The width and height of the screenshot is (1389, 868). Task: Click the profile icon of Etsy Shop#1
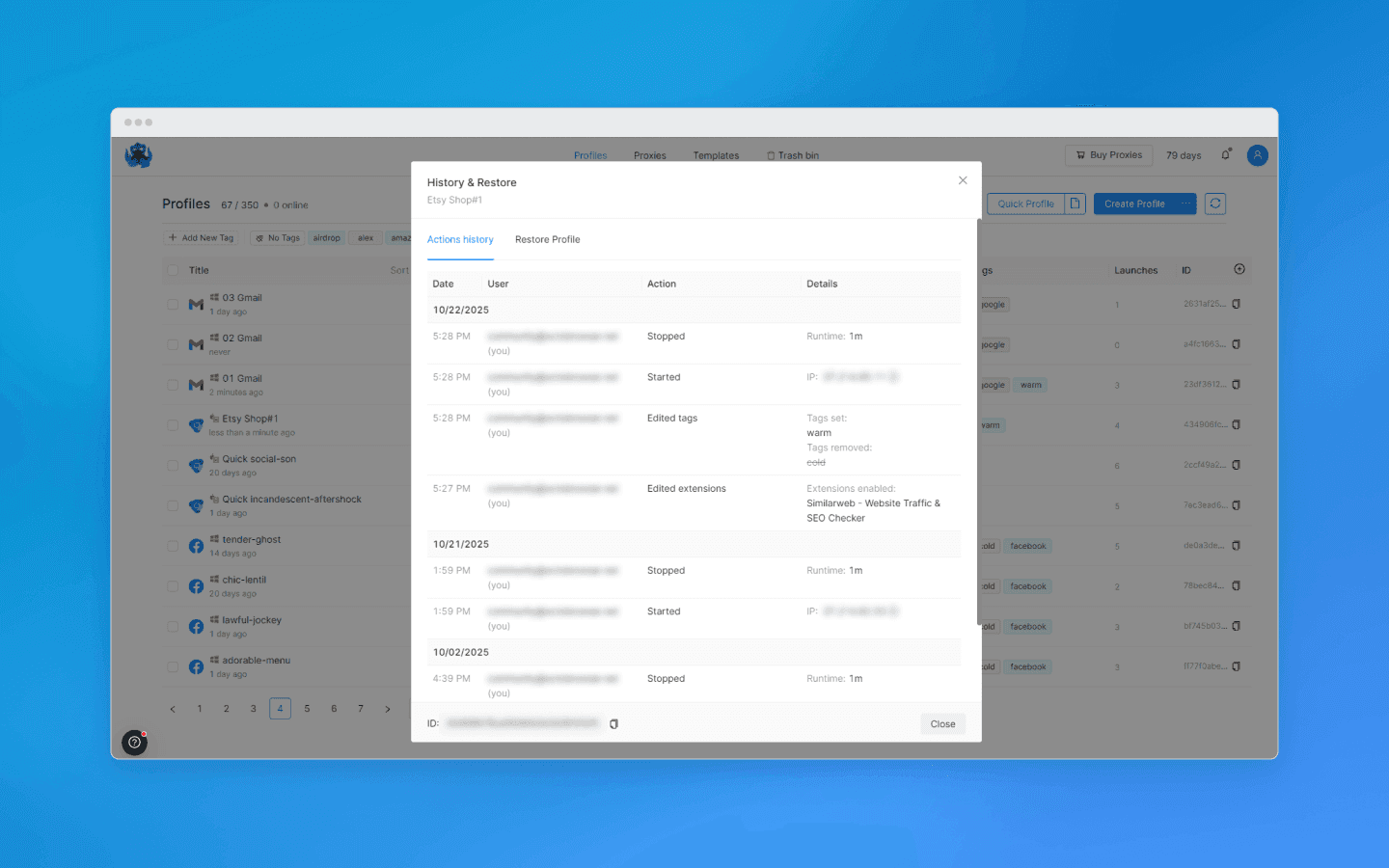tap(196, 425)
